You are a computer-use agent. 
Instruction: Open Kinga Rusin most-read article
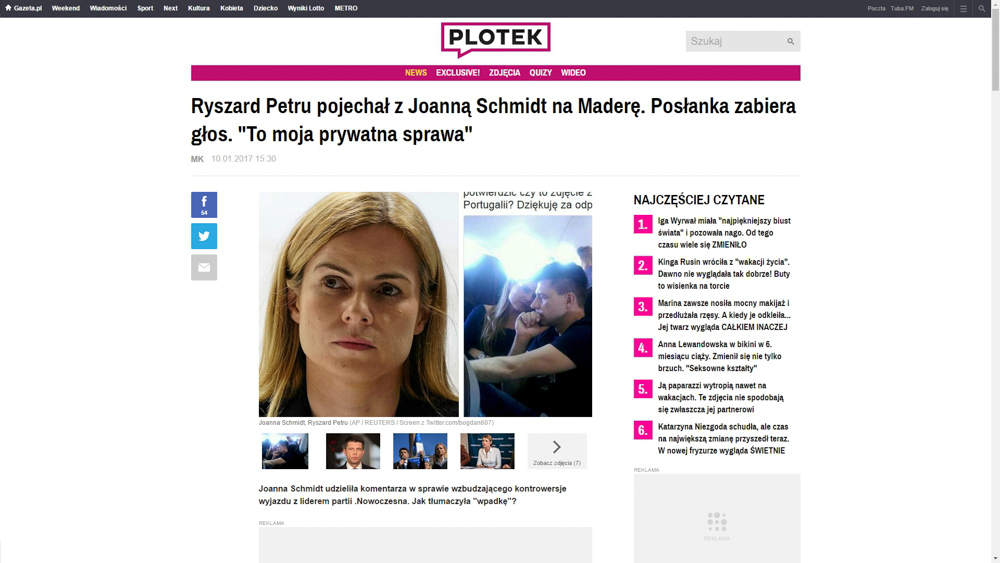[724, 274]
